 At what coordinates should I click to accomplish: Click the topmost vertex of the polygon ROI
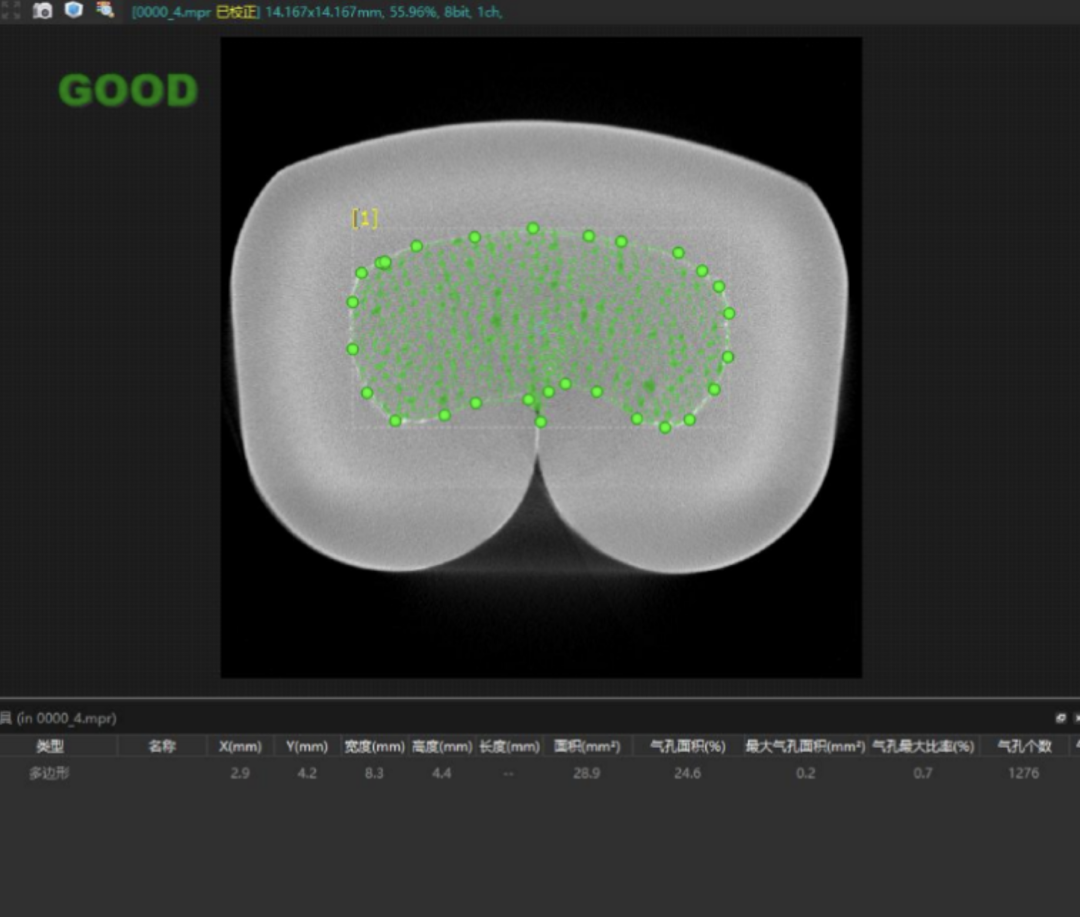[x=532, y=228]
